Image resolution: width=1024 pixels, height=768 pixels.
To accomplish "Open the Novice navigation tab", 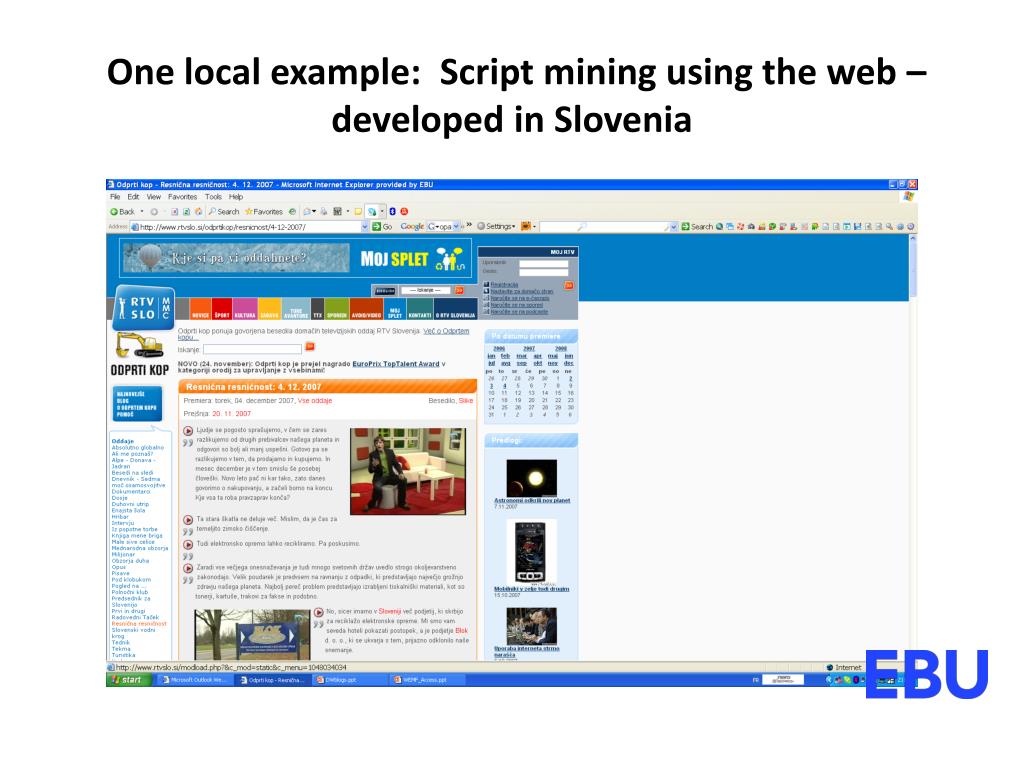I will coord(200,309).
